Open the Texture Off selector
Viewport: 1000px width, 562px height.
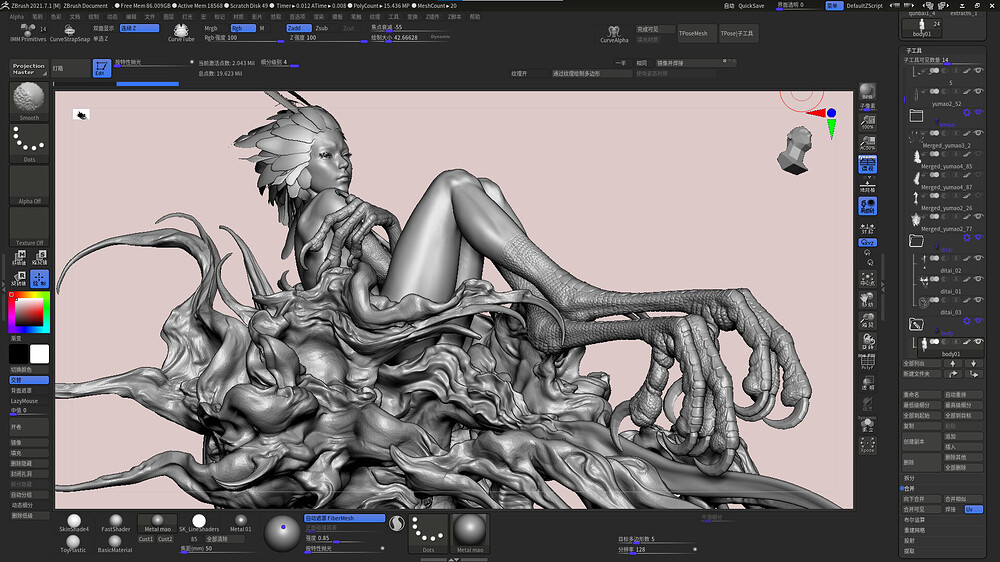click(x=29, y=226)
